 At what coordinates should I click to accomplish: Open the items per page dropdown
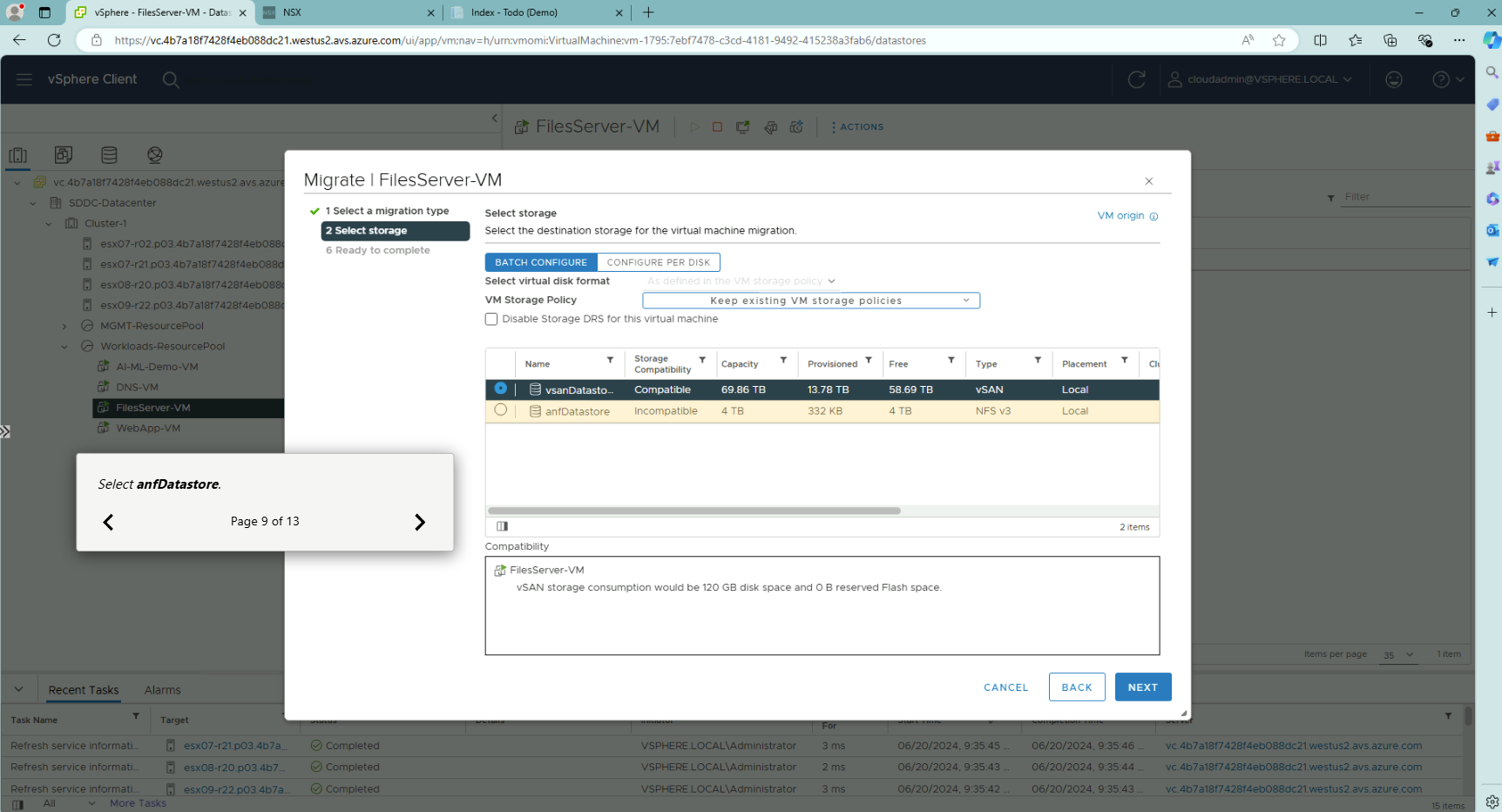(1397, 654)
